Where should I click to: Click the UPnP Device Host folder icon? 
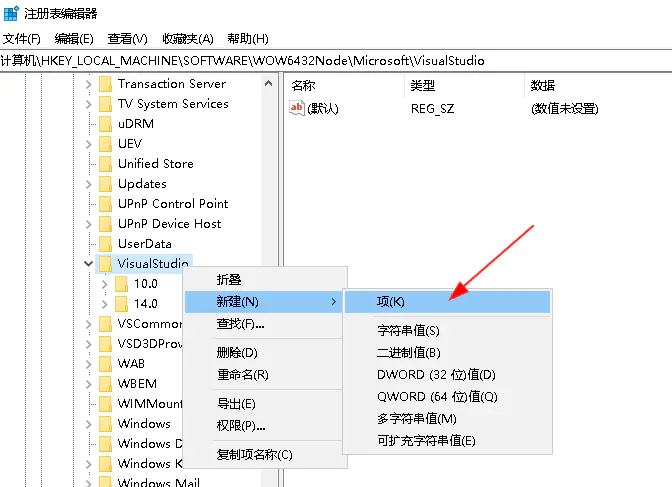click(105, 224)
